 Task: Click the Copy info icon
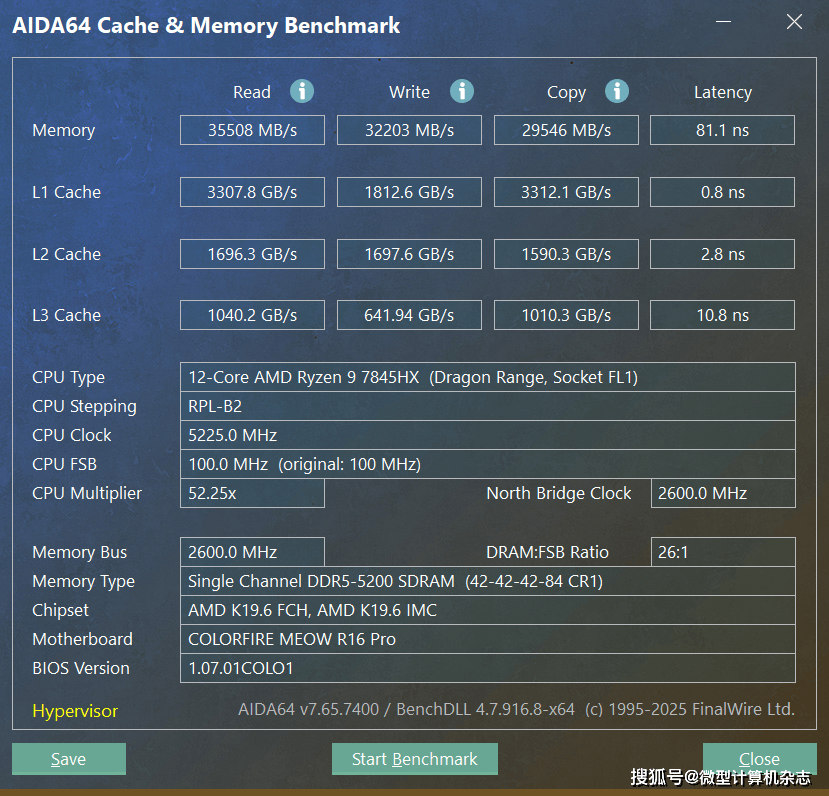pyautogui.click(x=617, y=91)
